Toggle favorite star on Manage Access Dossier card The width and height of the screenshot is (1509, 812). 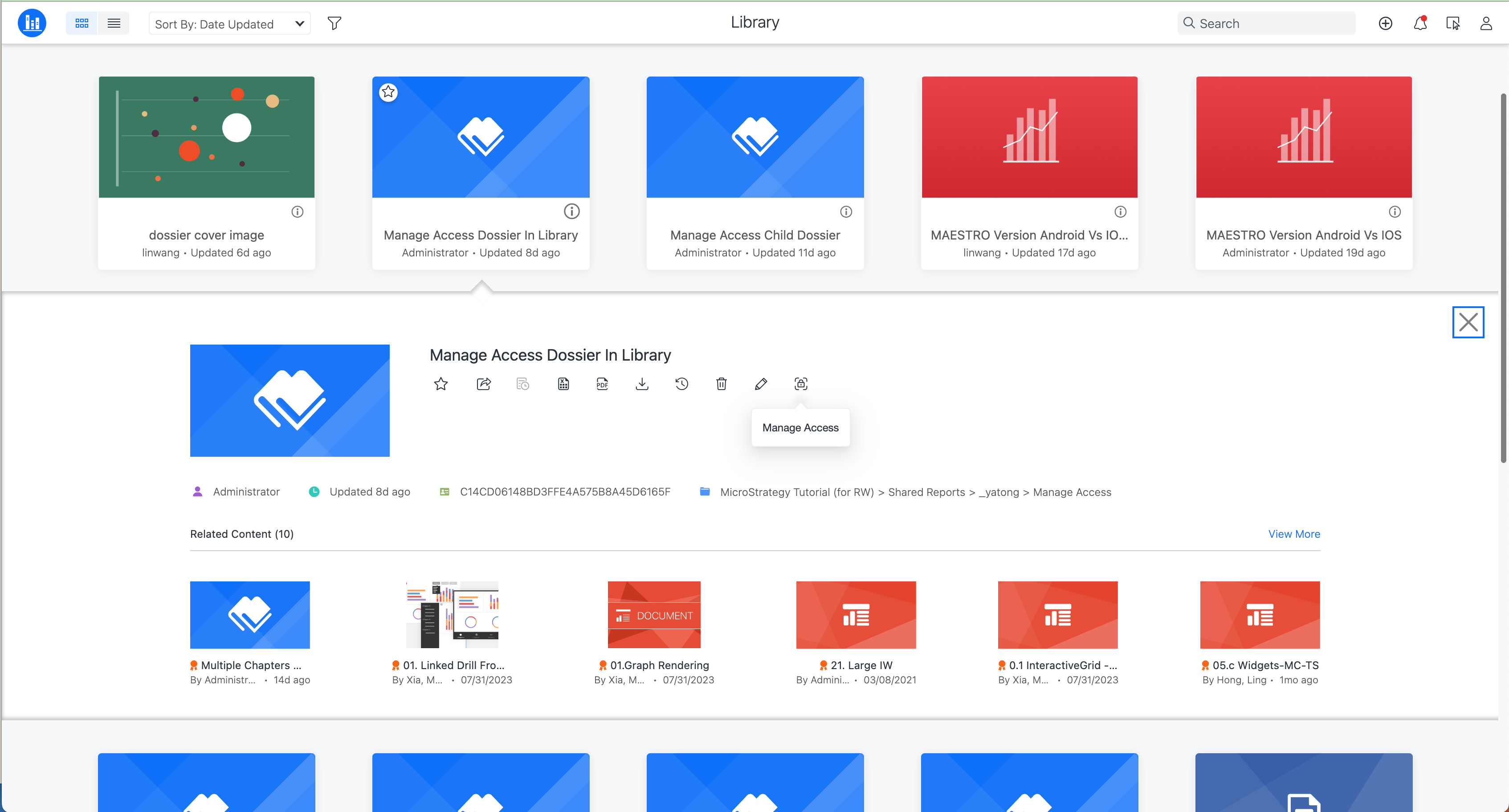[x=388, y=92]
